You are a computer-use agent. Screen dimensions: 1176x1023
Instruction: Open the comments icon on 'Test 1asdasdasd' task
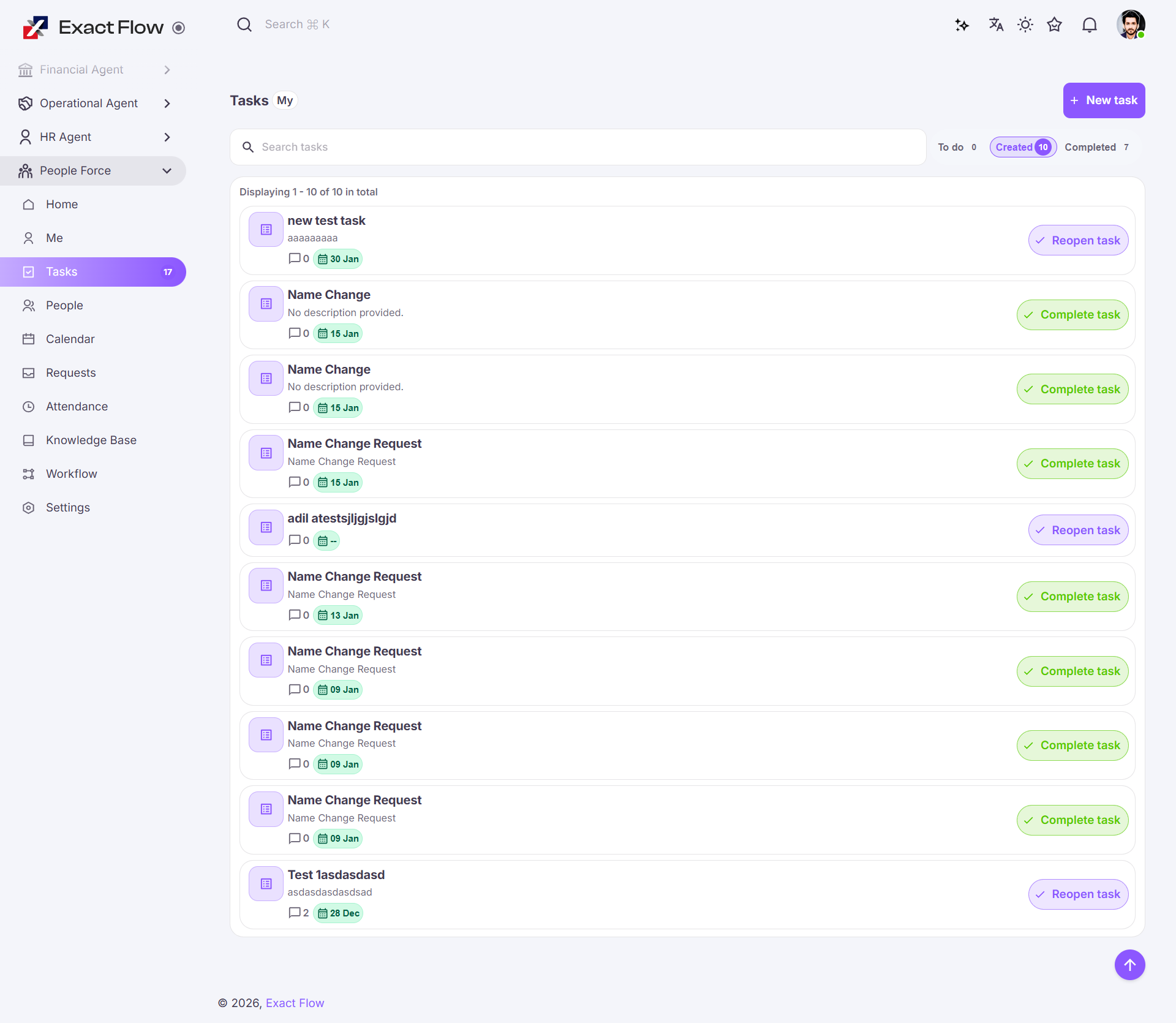(295, 913)
